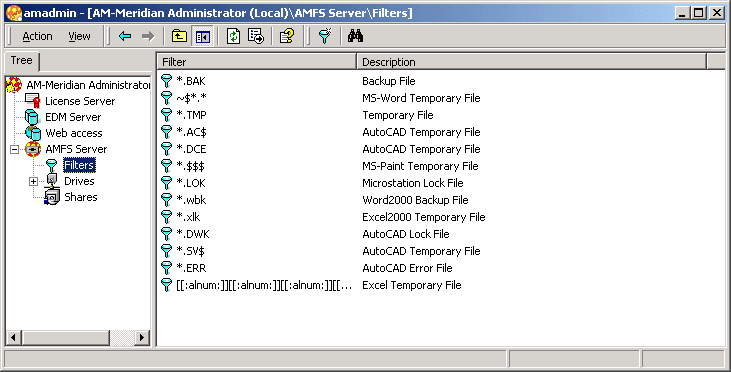Click tree pane scroll right arrow
Viewport: 731px width, 372px height.
pos(142,337)
